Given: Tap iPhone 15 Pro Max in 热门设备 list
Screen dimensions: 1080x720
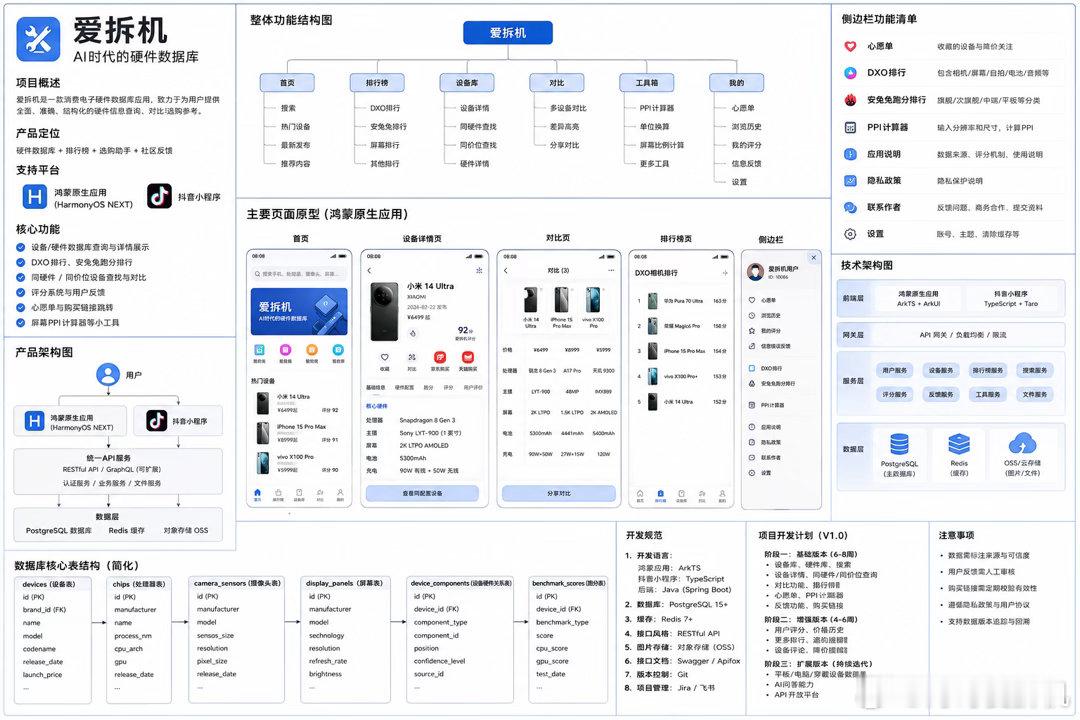Looking at the screenshot, I should point(299,433).
